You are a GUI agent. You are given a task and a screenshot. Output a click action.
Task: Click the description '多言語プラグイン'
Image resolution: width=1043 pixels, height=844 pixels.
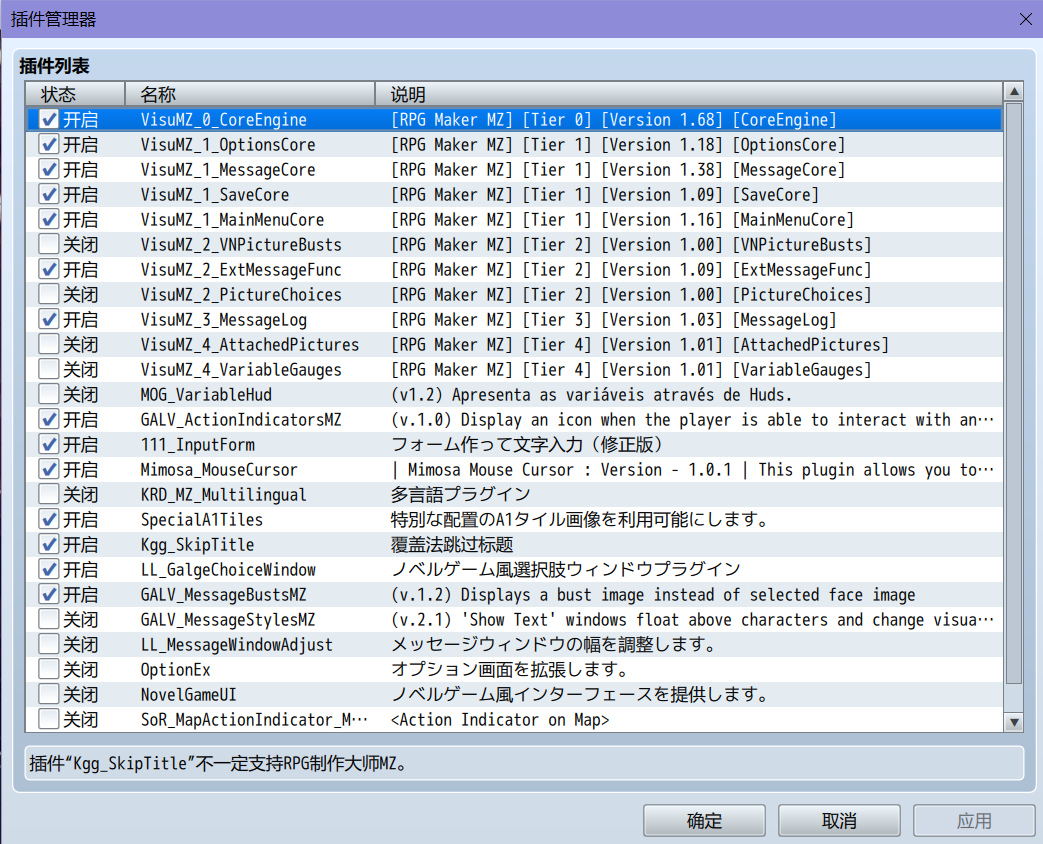(460, 495)
